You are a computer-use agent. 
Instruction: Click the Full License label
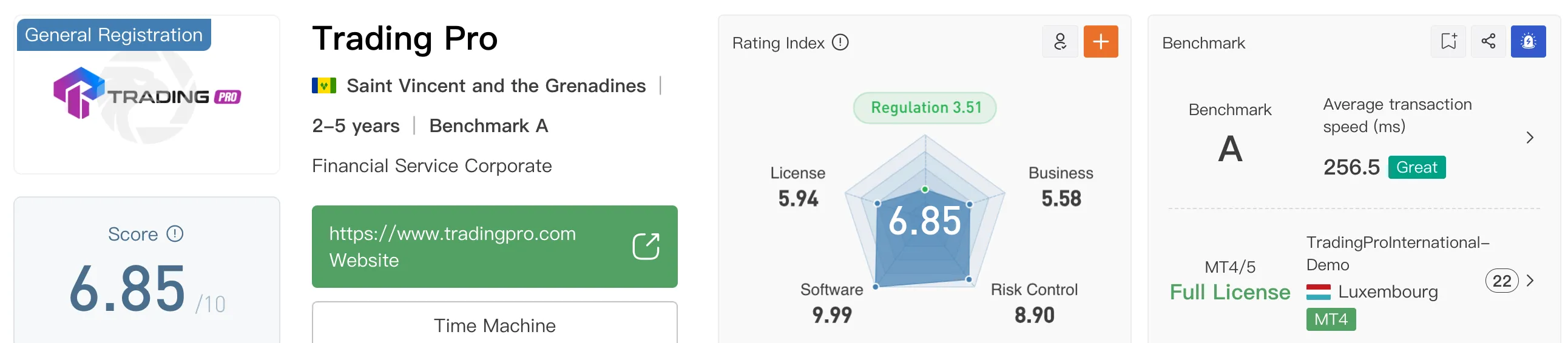tap(1229, 292)
